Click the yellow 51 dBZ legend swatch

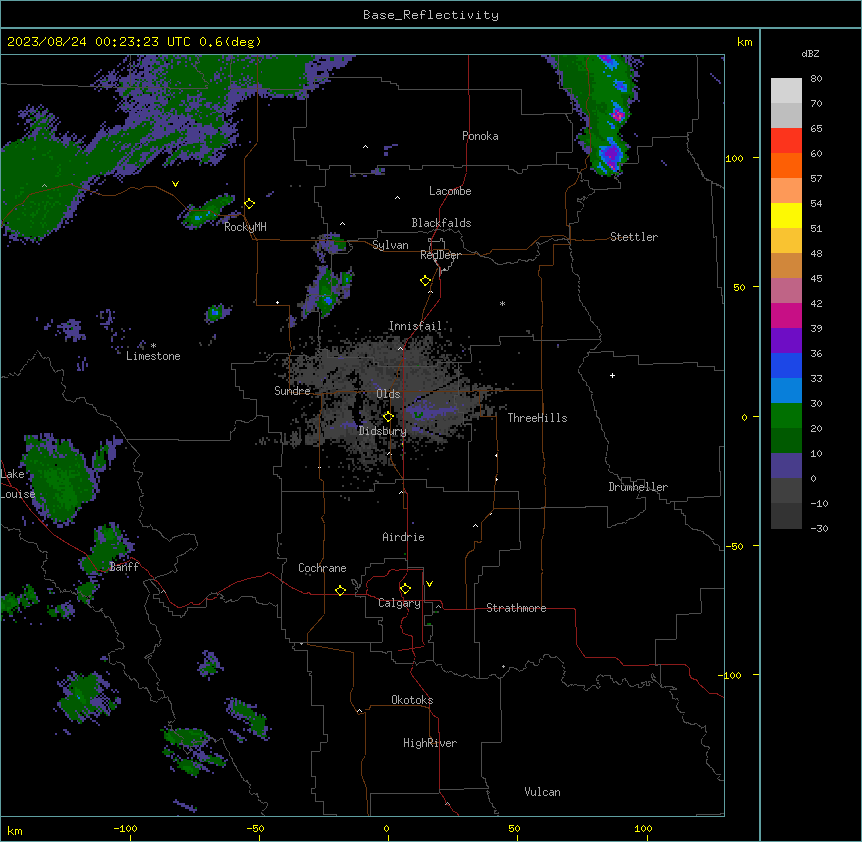(786, 215)
